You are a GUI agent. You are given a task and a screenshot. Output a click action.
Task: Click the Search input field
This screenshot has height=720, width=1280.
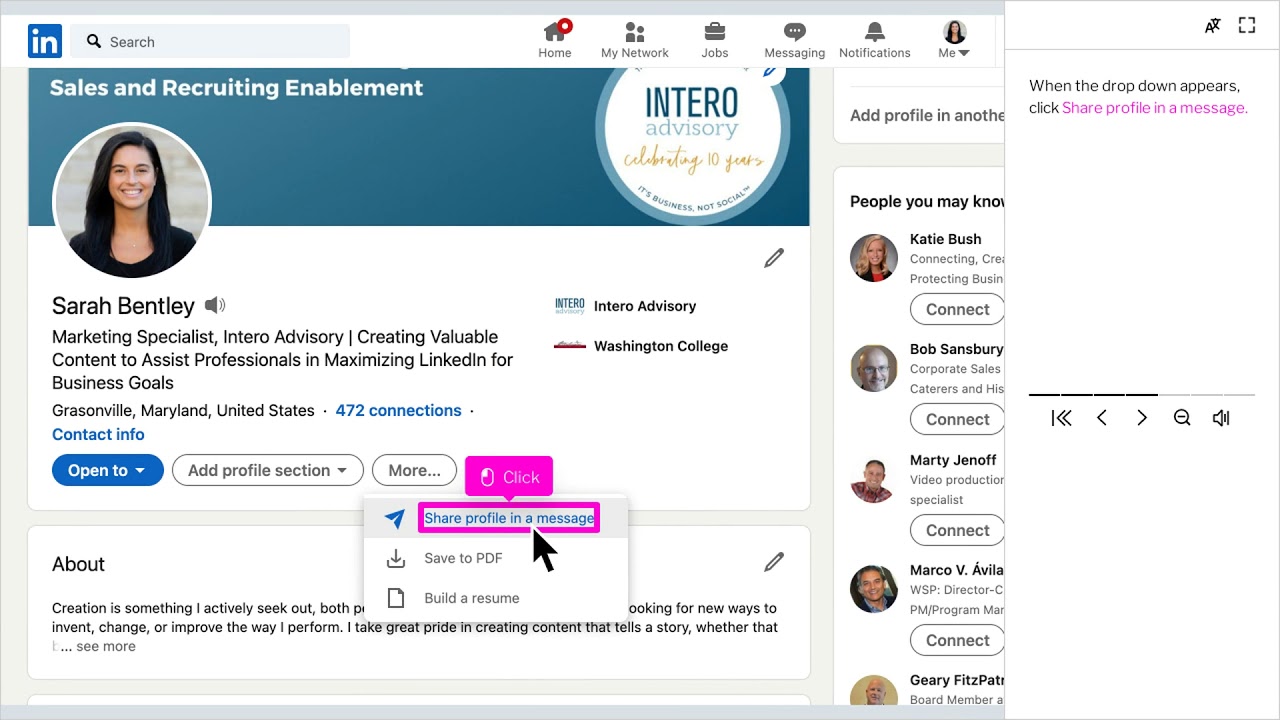tap(211, 42)
